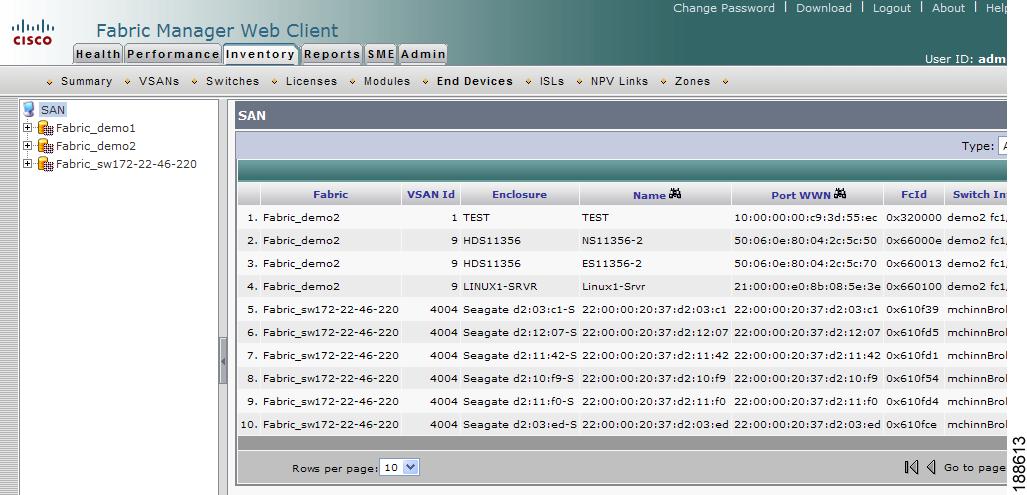Sort by the Name column header
This screenshot has height=495, width=1027.
[649, 195]
